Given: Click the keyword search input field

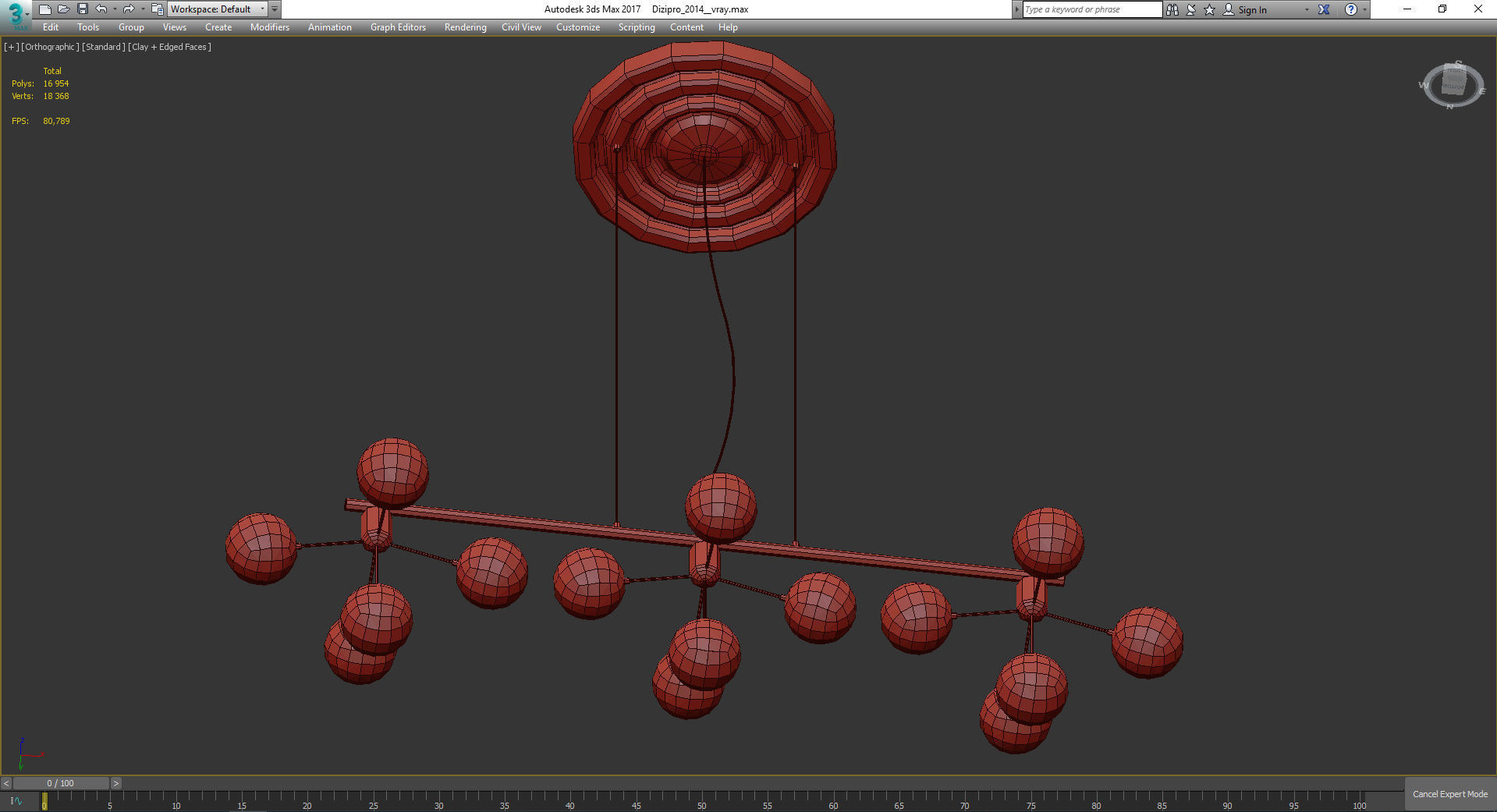Looking at the screenshot, I should pos(1092,9).
